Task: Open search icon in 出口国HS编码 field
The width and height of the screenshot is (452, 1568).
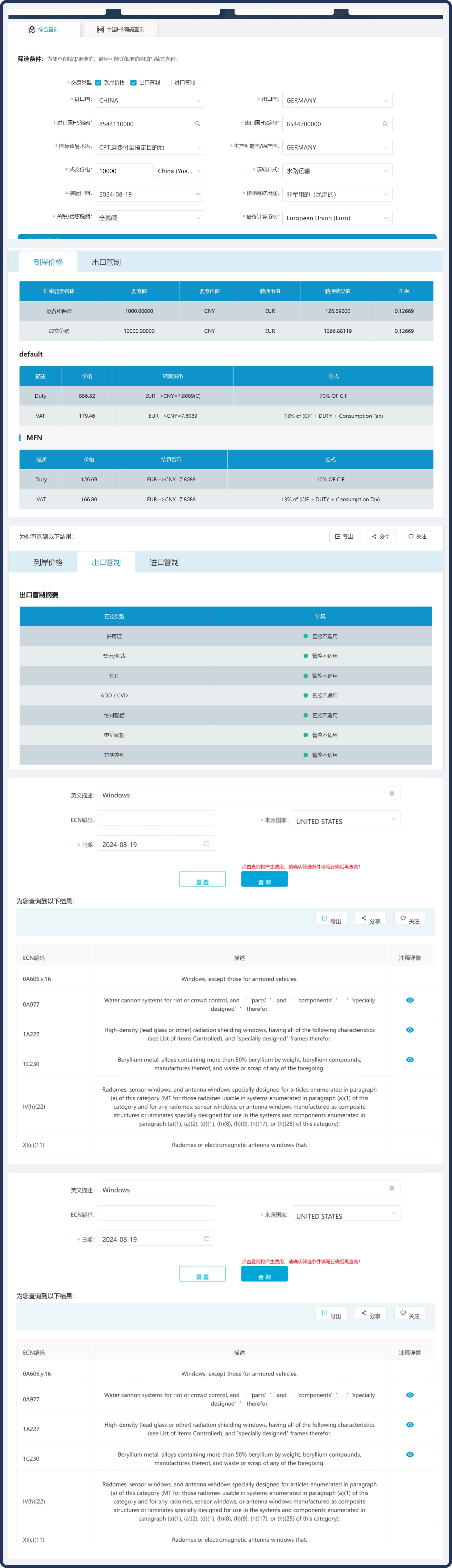Action: pos(385,124)
